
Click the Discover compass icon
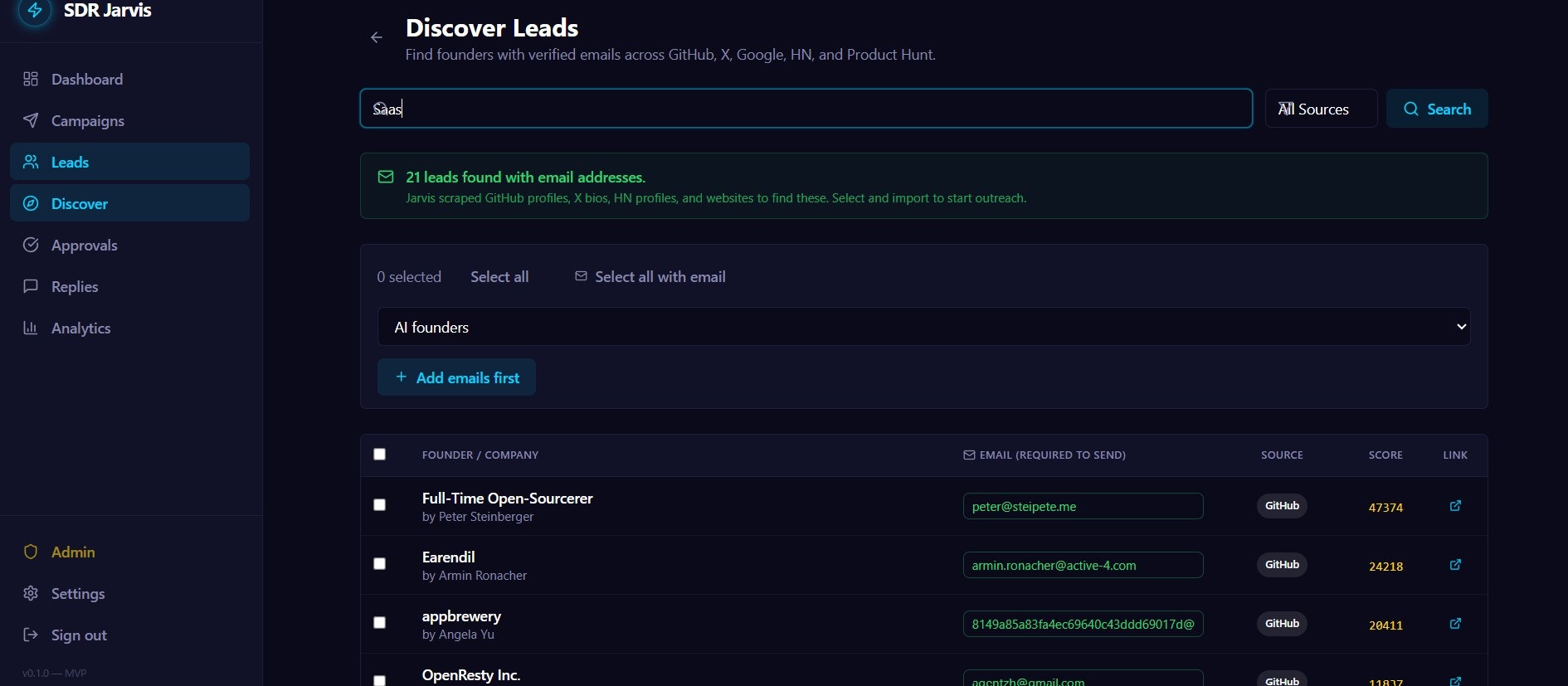[31, 203]
